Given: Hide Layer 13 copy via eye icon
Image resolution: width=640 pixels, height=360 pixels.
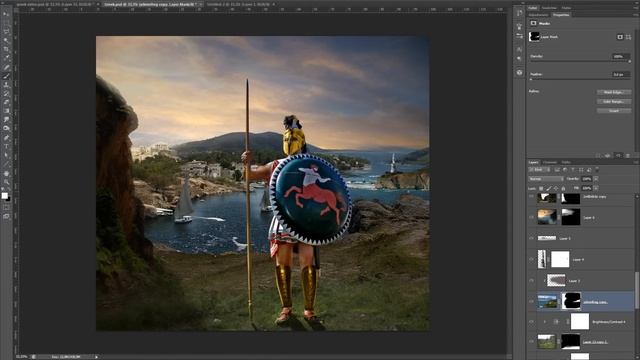Looking at the screenshot, I should 531,341.
